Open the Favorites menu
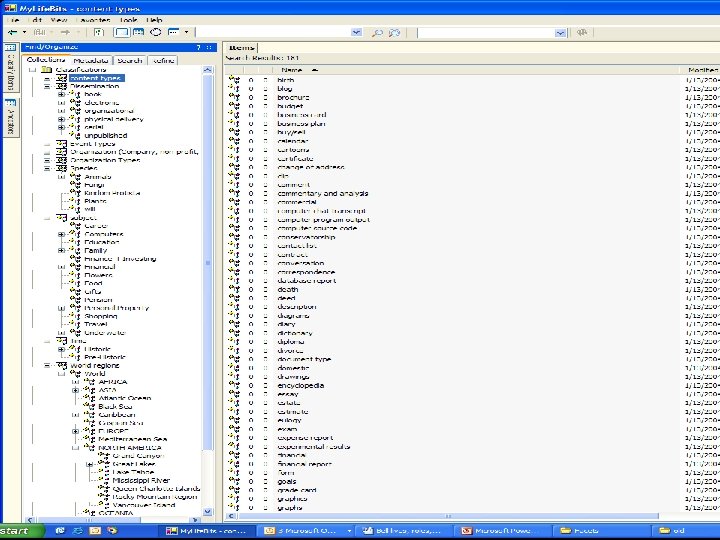The width and height of the screenshot is (720, 540). (93, 20)
